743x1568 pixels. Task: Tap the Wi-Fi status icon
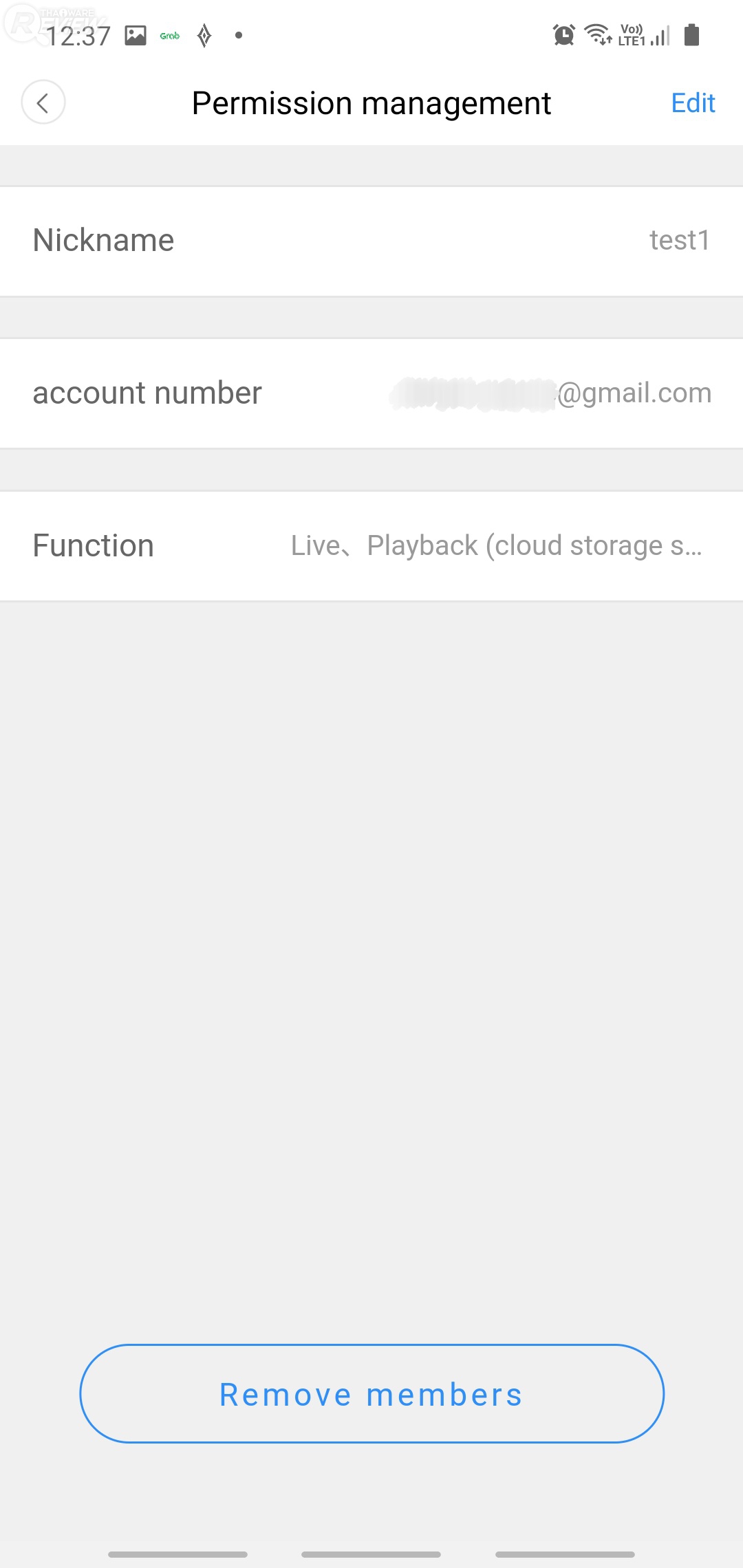click(598, 34)
